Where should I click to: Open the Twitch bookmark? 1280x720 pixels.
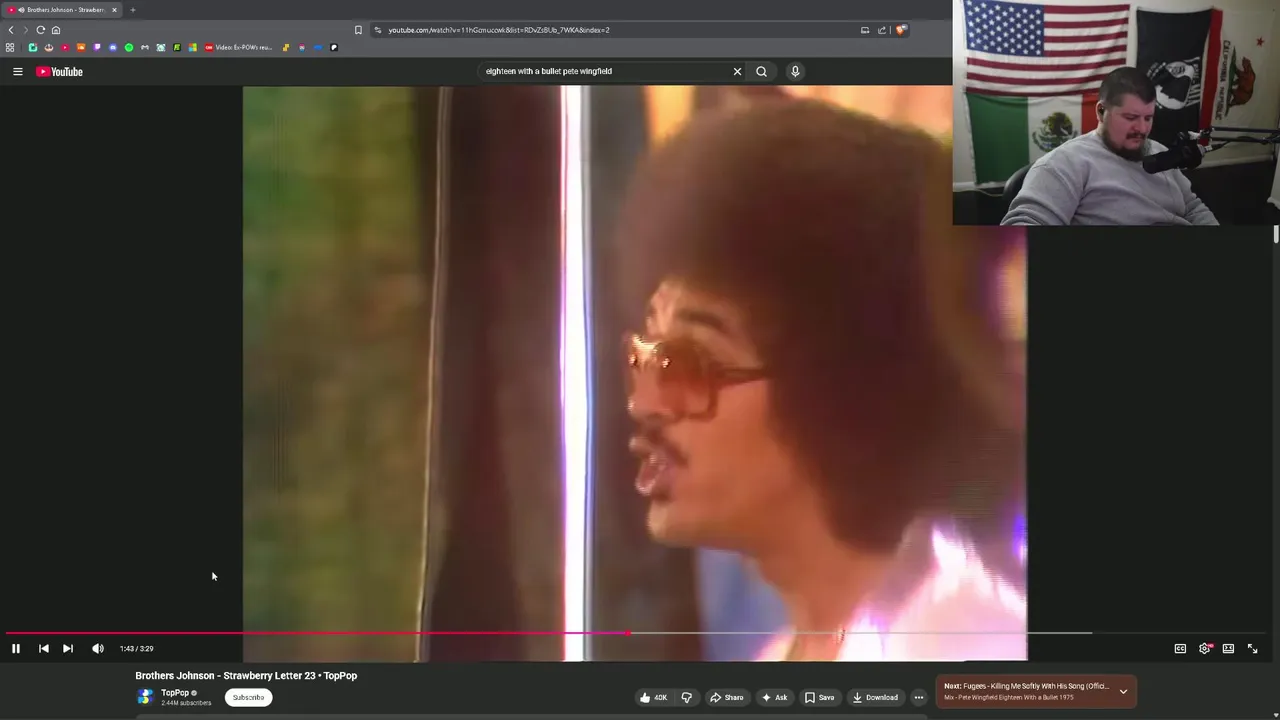click(x=97, y=47)
